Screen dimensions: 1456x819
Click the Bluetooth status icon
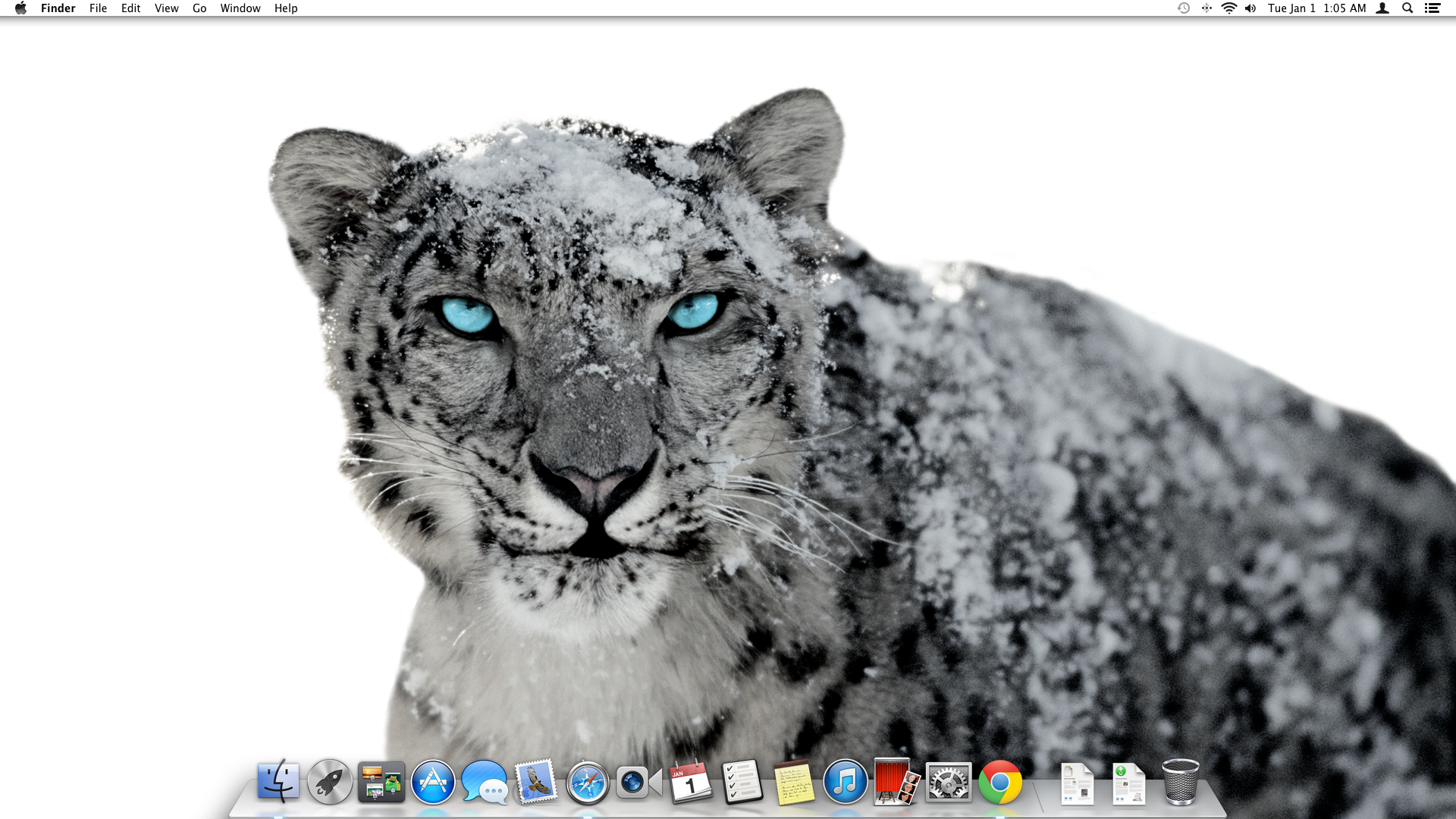point(1207,8)
